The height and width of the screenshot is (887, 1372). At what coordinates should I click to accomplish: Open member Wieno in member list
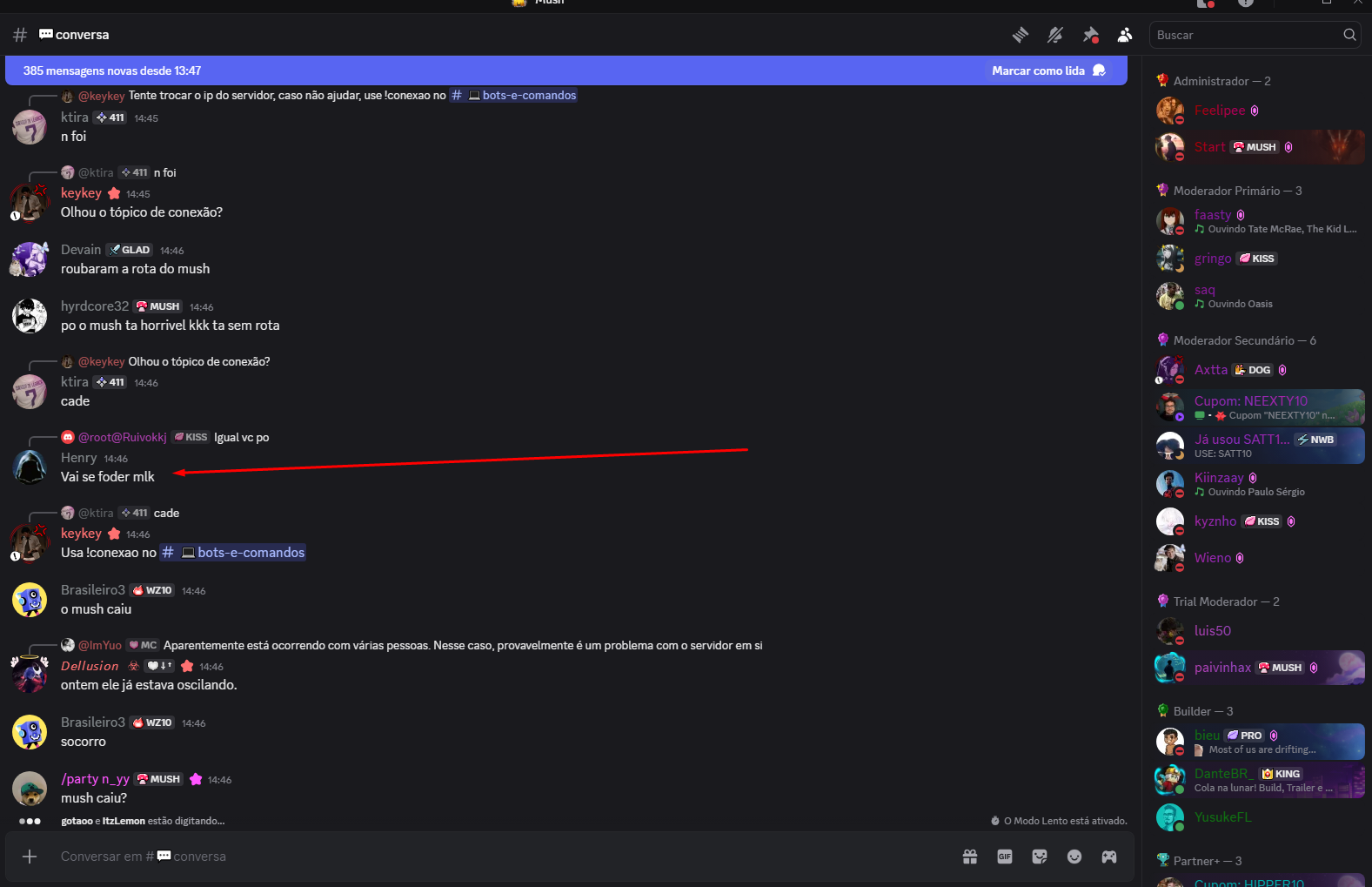[1259, 558]
